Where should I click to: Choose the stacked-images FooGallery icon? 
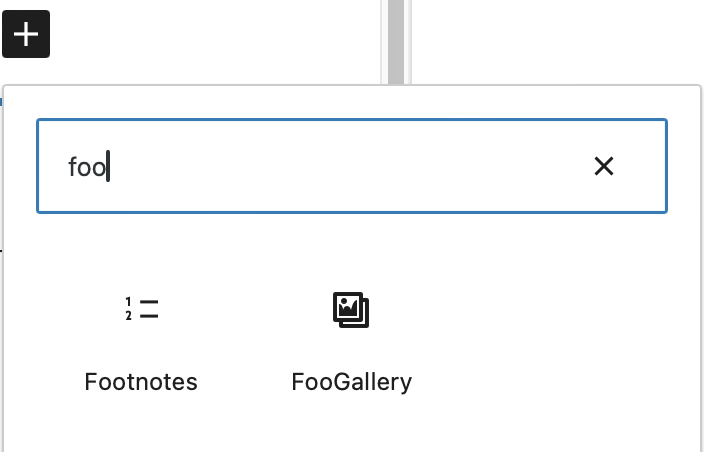[x=351, y=310]
